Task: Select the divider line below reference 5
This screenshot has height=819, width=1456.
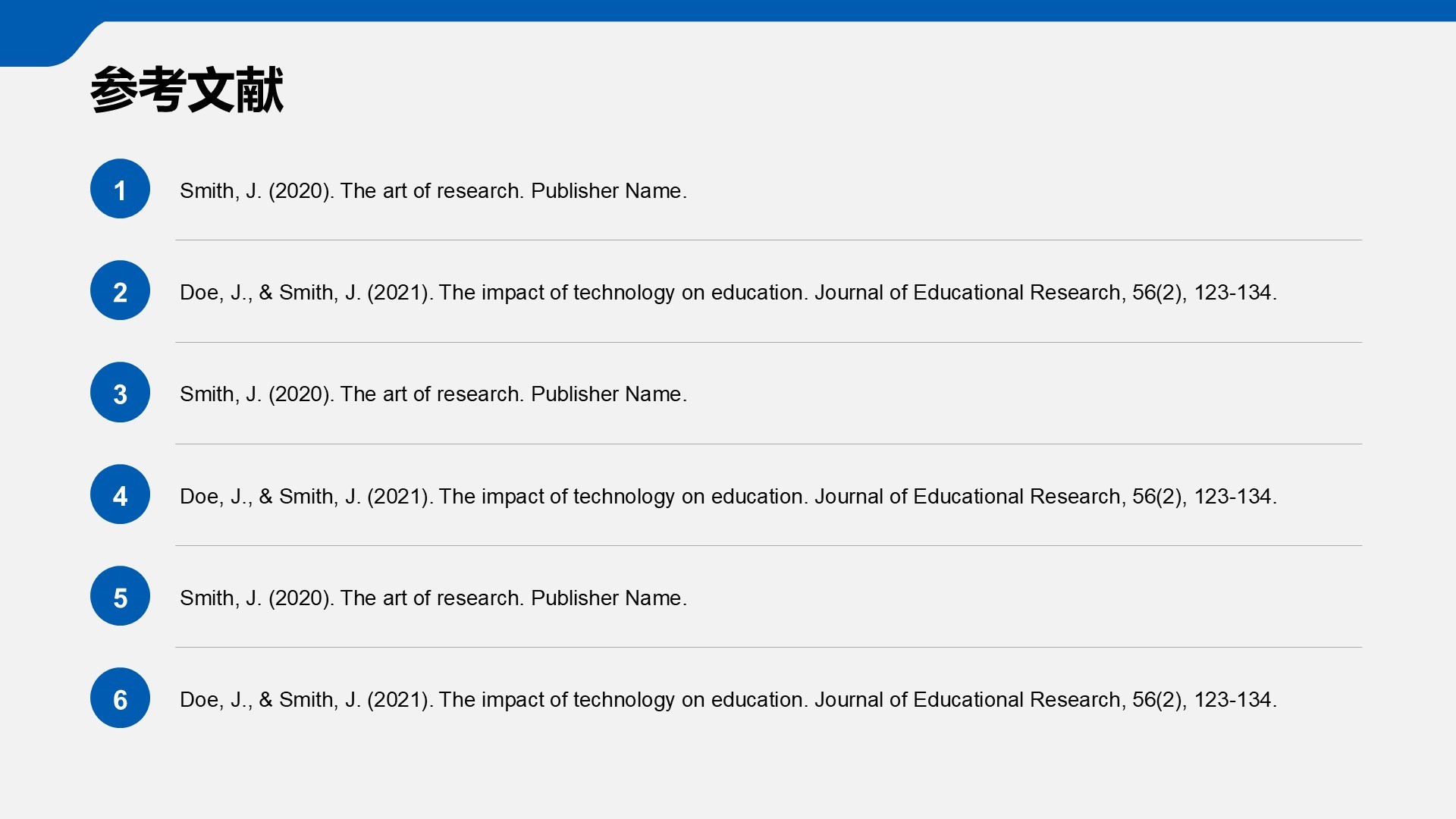Action: click(768, 647)
